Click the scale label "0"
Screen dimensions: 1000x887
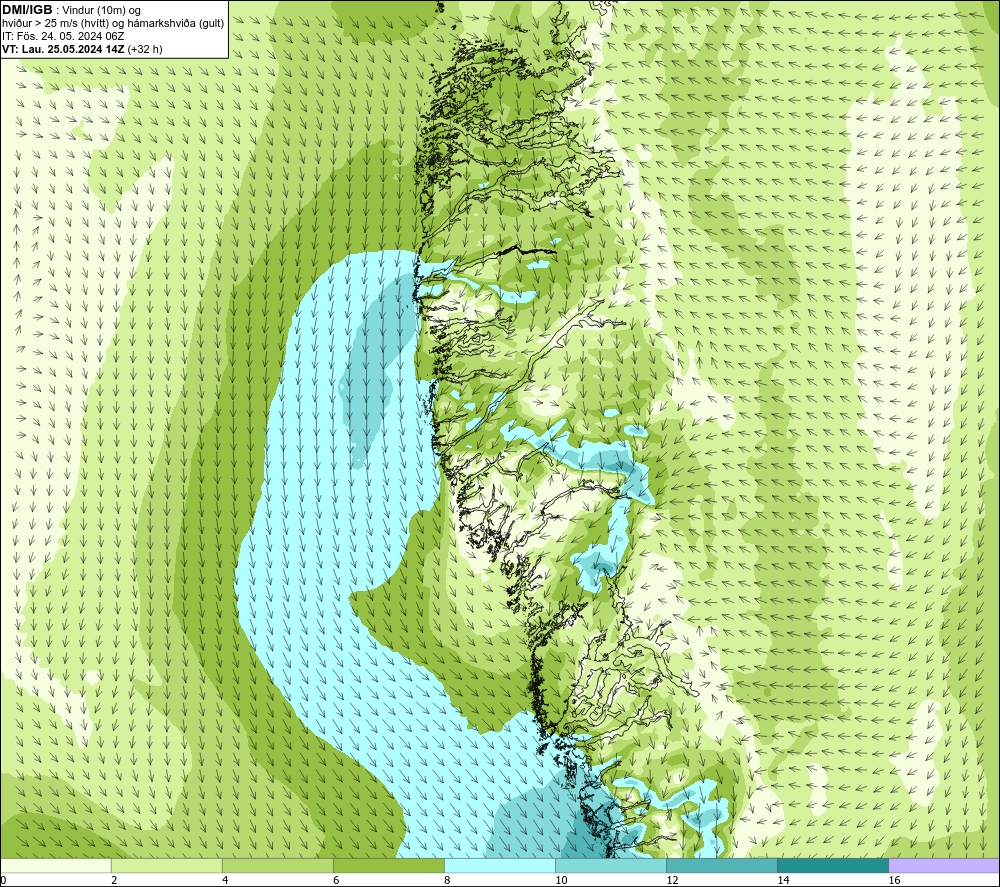click(3, 881)
